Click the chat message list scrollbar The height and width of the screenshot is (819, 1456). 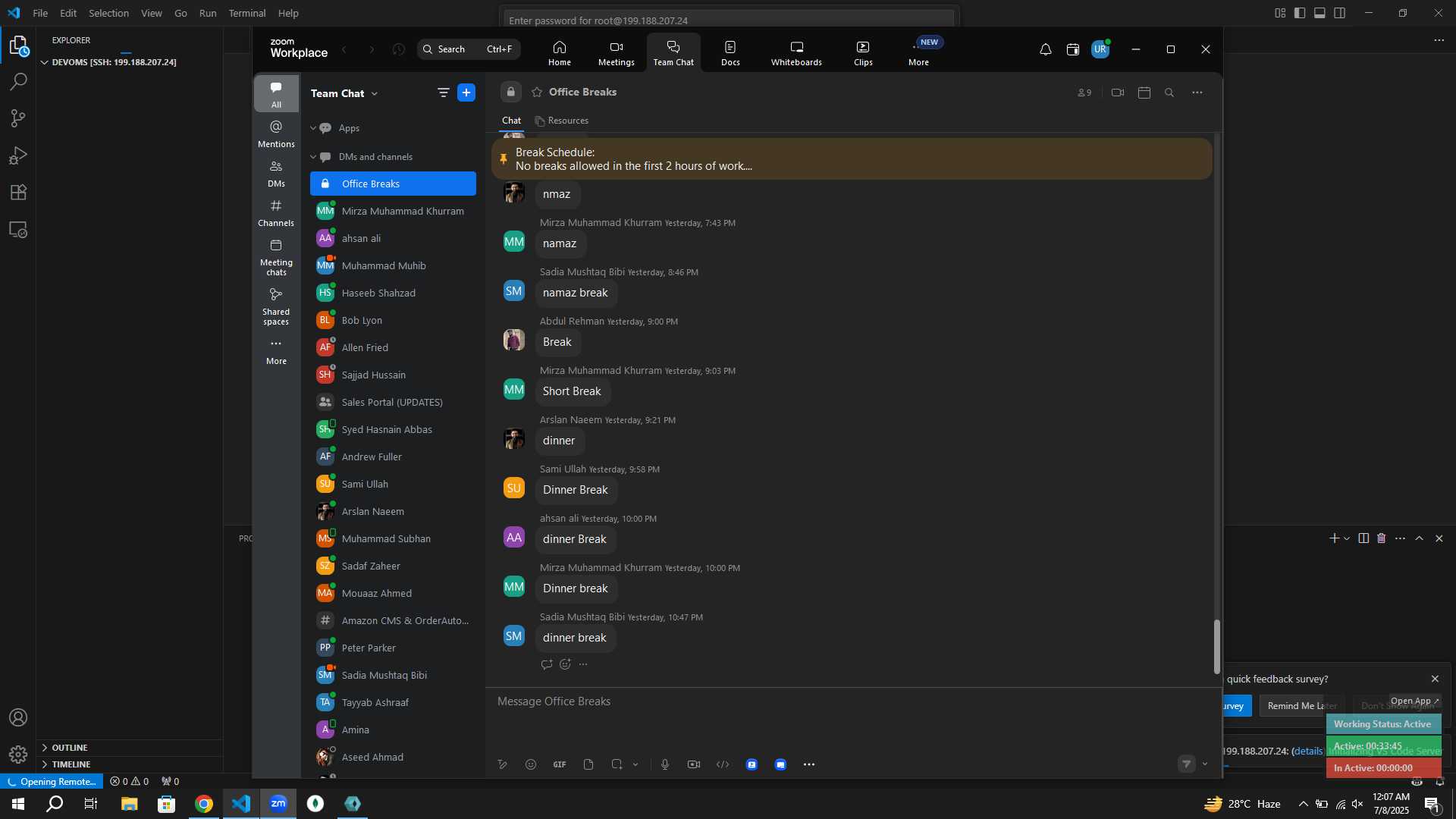[1216, 647]
